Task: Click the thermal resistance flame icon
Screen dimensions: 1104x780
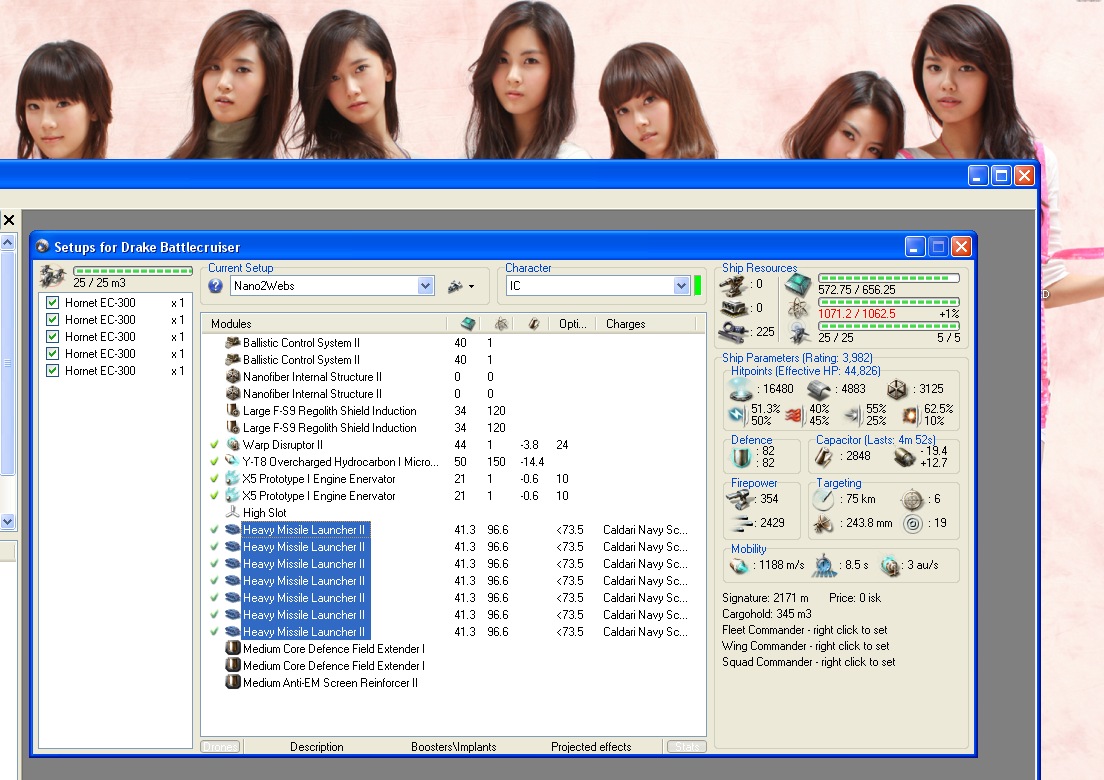Action: tap(795, 415)
